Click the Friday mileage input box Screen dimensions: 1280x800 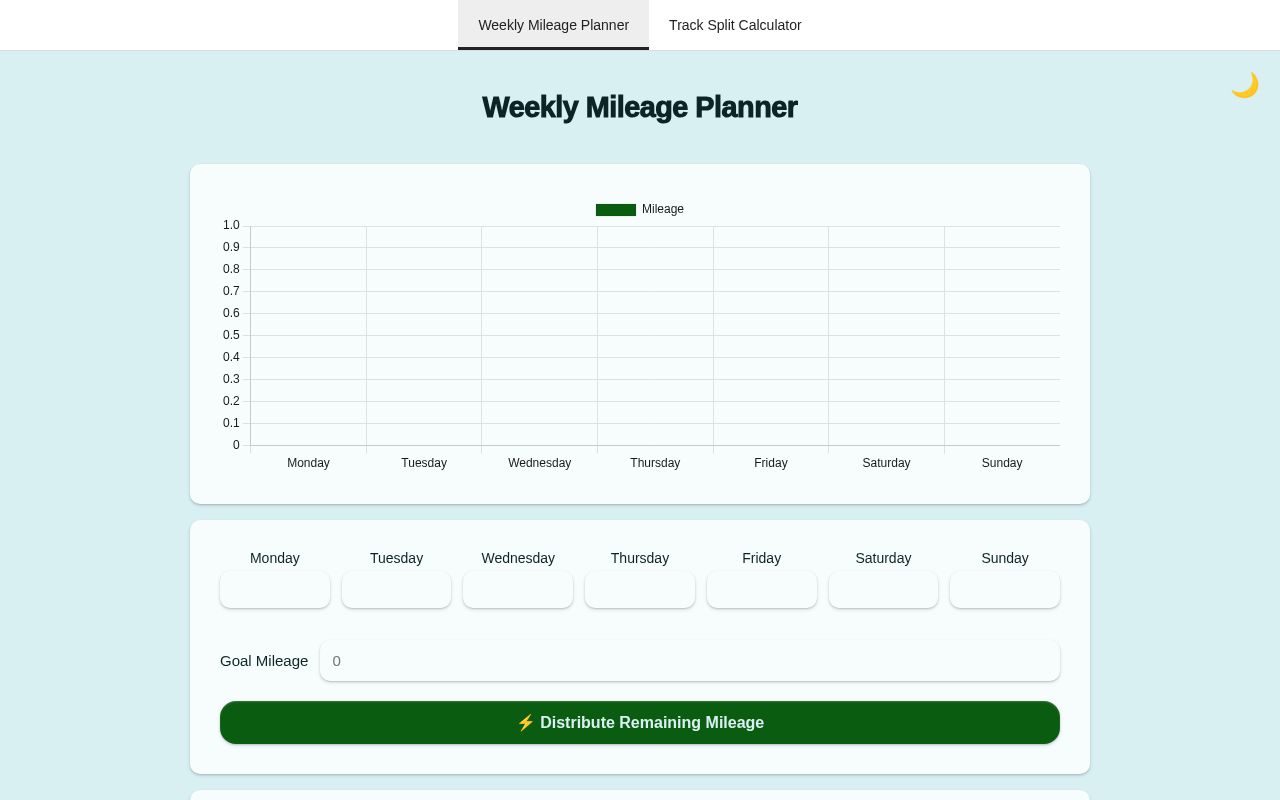762,589
